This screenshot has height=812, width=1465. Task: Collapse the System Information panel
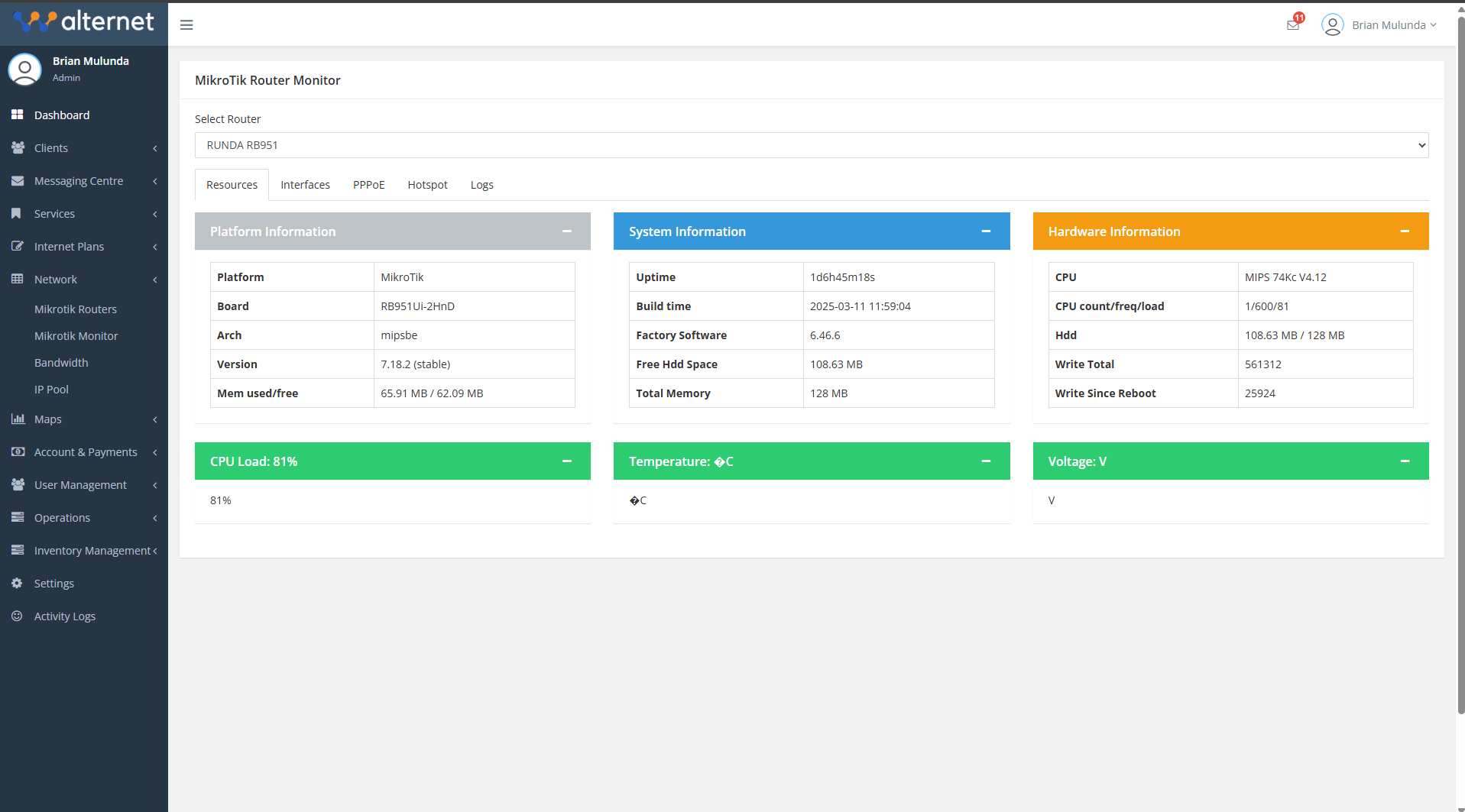tap(985, 231)
